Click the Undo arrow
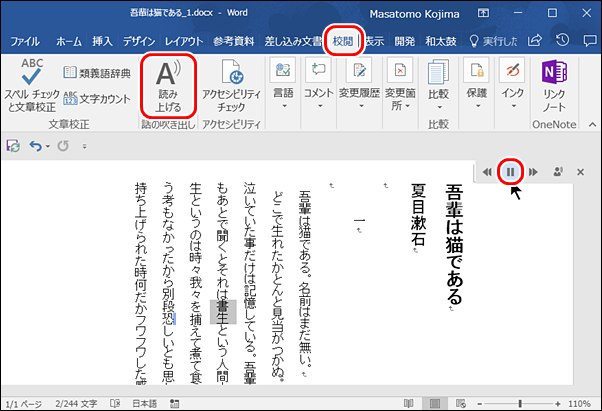 pos(36,146)
